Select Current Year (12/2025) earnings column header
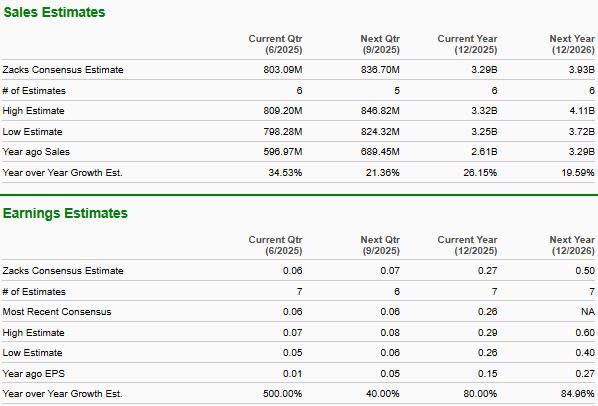 click(468, 245)
